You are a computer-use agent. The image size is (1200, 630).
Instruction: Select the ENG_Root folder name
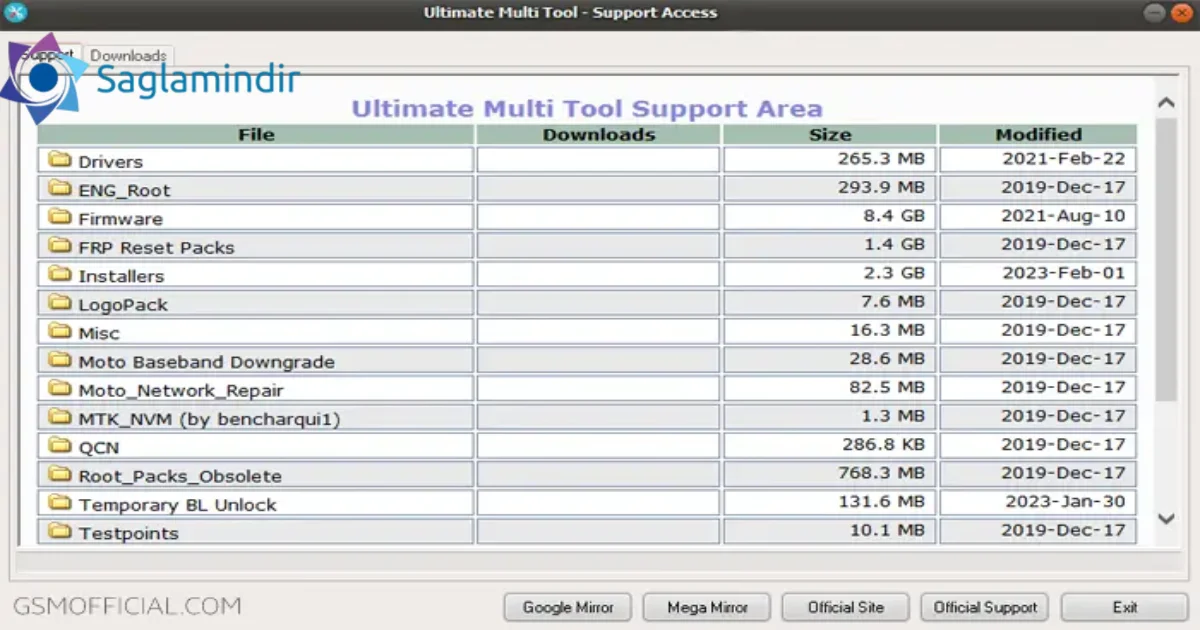pos(124,190)
